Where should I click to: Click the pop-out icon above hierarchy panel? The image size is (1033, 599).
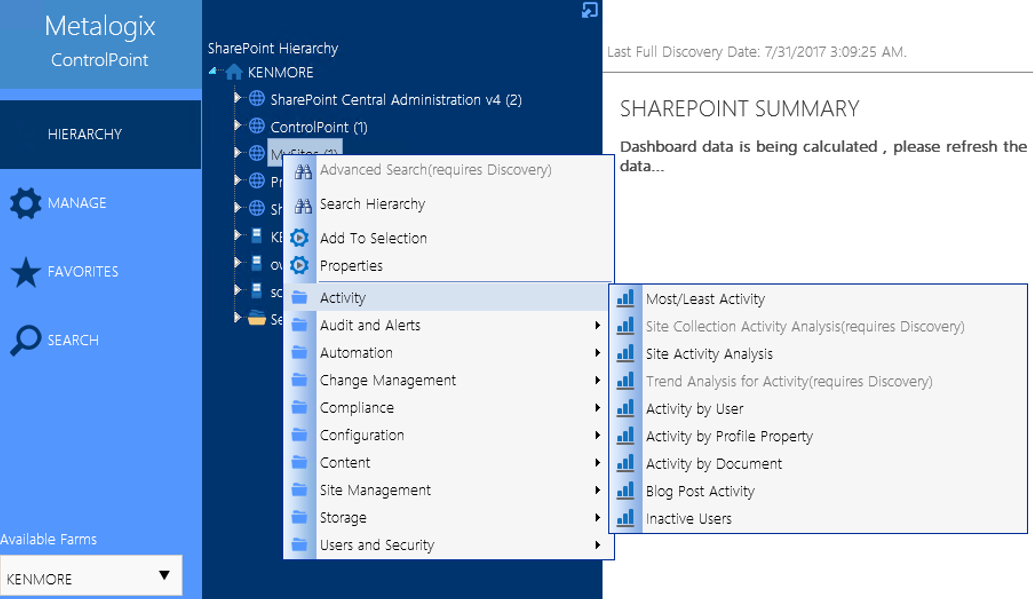[590, 9]
